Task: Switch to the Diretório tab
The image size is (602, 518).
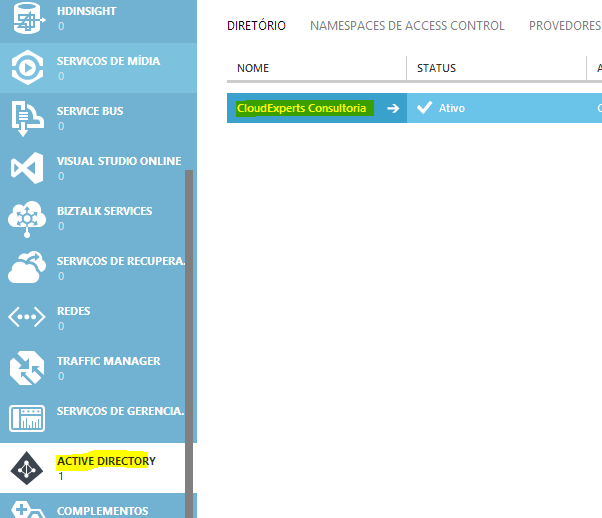Action: [256, 26]
